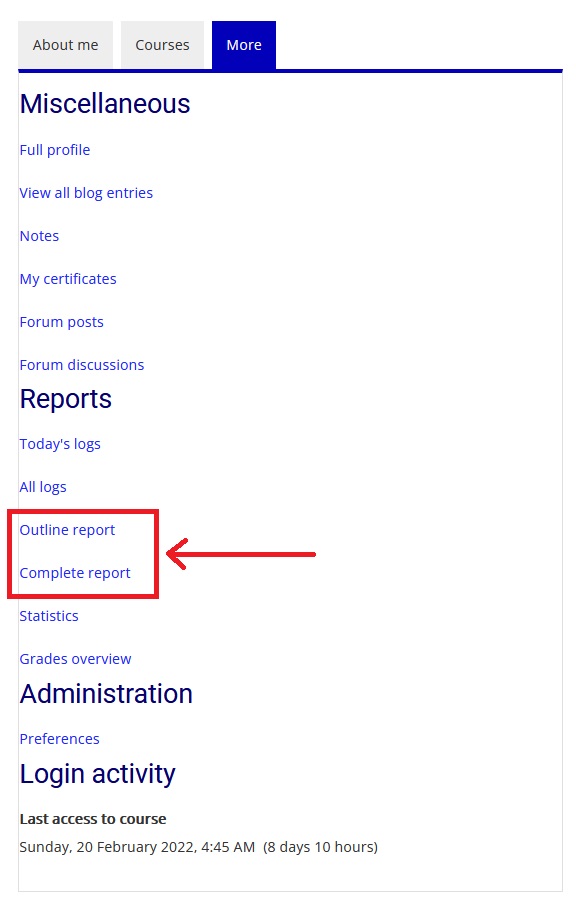Open Grades overview link
Image resolution: width=576 pixels, height=907 pixels.
click(x=76, y=659)
